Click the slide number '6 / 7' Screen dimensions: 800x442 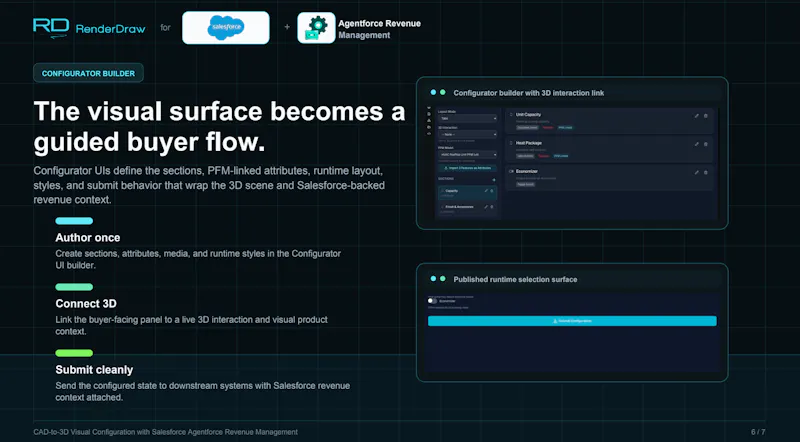pyautogui.click(x=758, y=432)
